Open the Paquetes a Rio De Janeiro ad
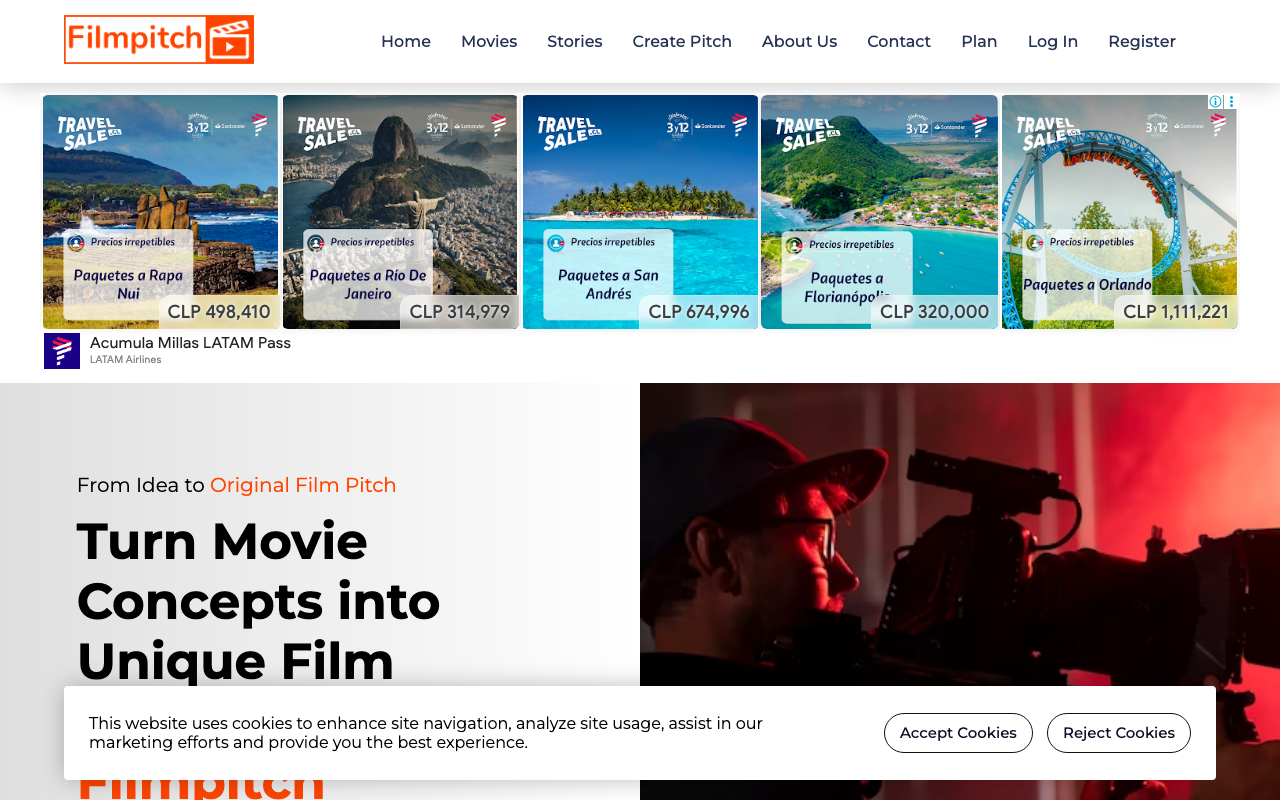Screen dimensions: 1280x800 [400, 212]
